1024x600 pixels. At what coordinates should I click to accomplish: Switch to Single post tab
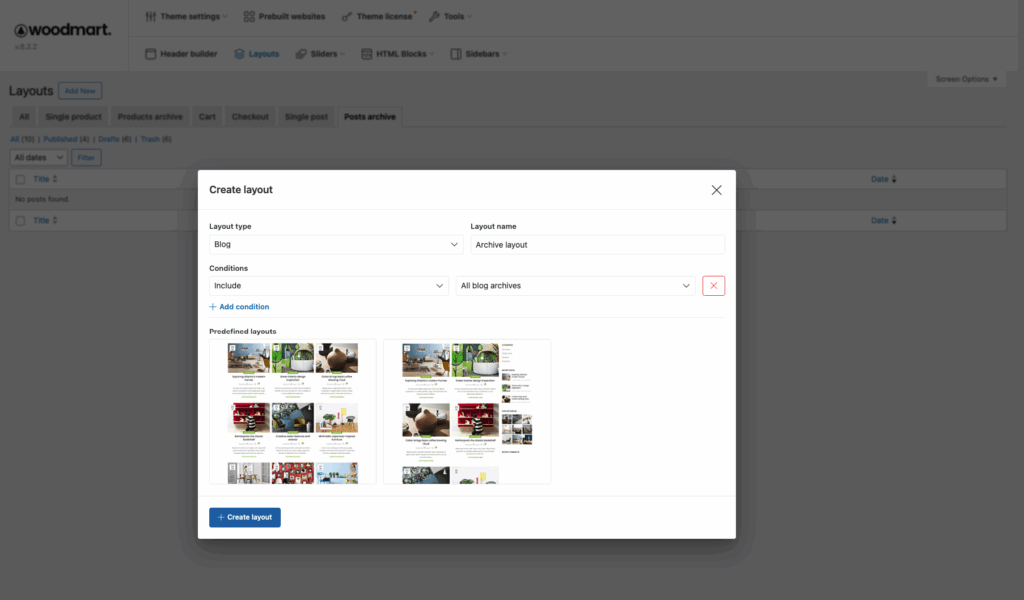pos(306,117)
